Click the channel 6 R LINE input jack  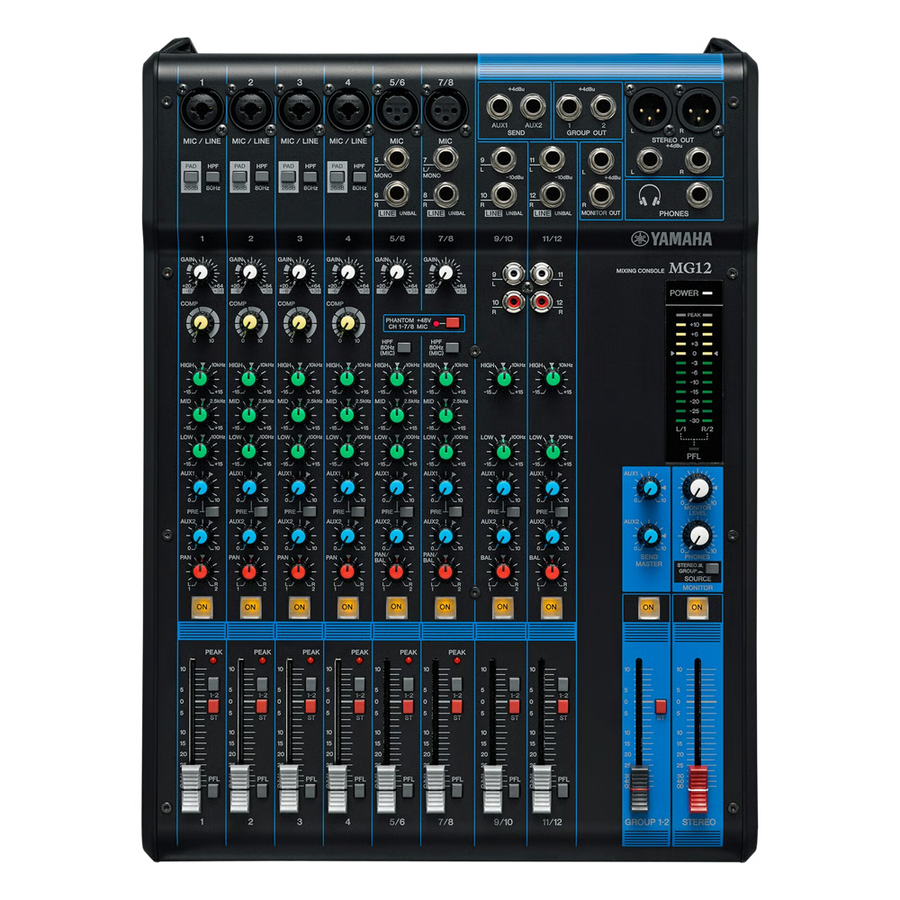click(395, 195)
